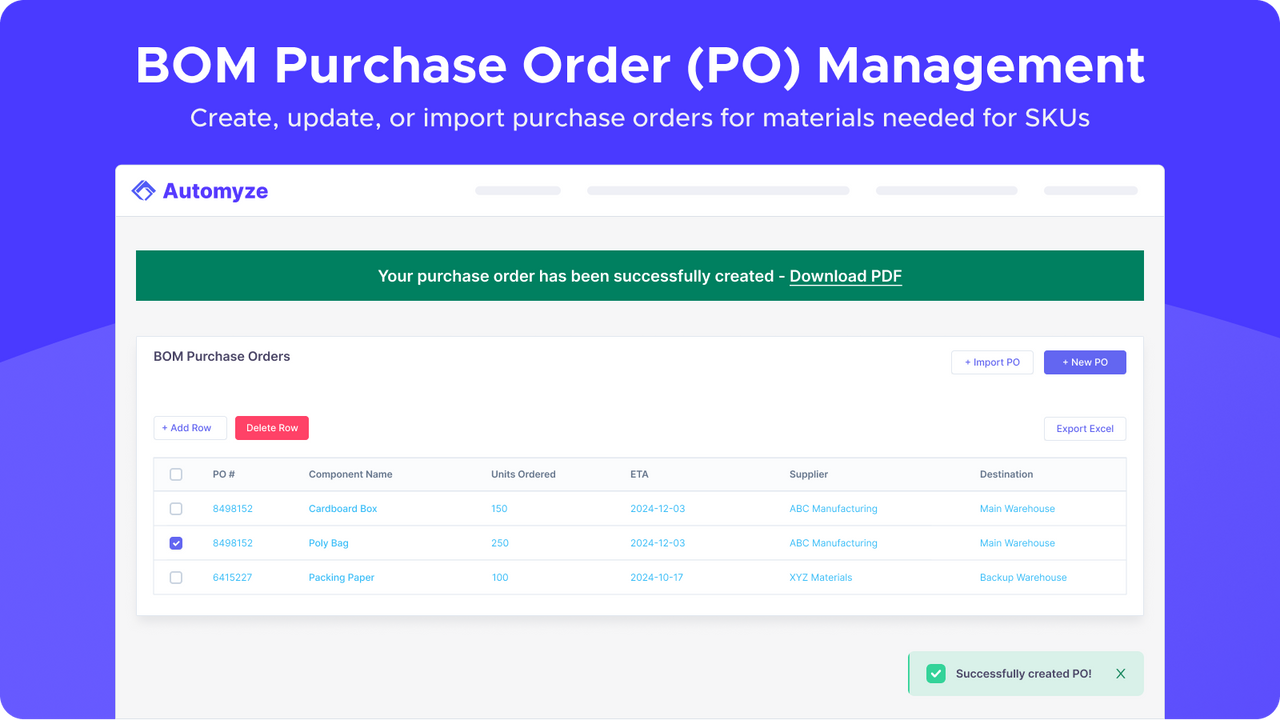Click the Successfully created PO! message text

(1024, 674)
